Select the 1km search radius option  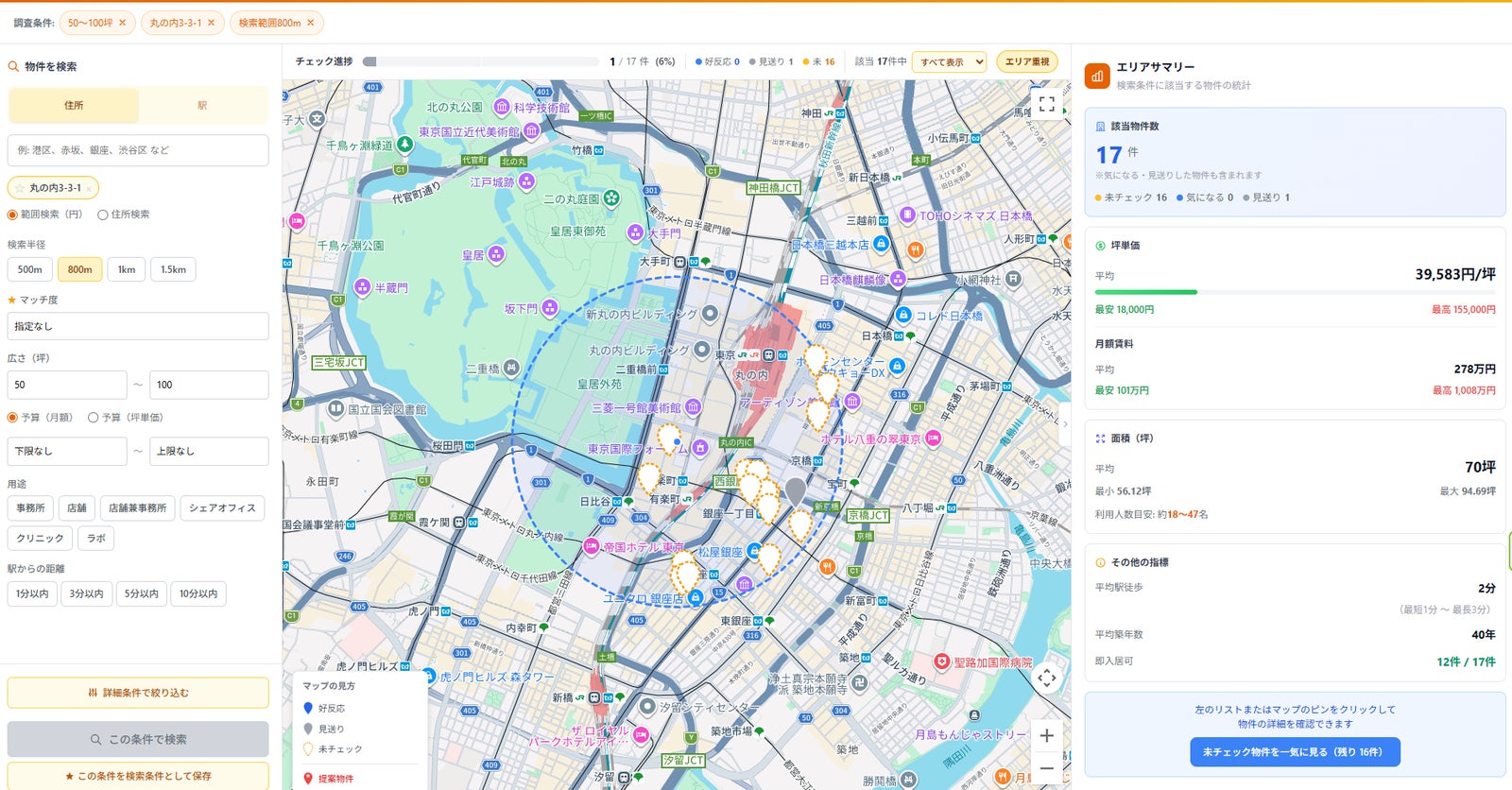127,269
